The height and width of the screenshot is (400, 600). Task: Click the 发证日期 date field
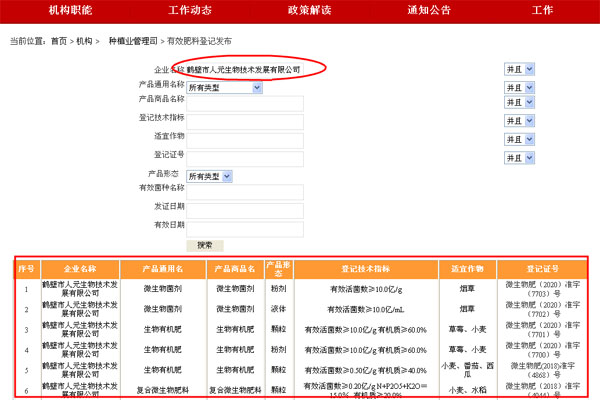(245, 210)
